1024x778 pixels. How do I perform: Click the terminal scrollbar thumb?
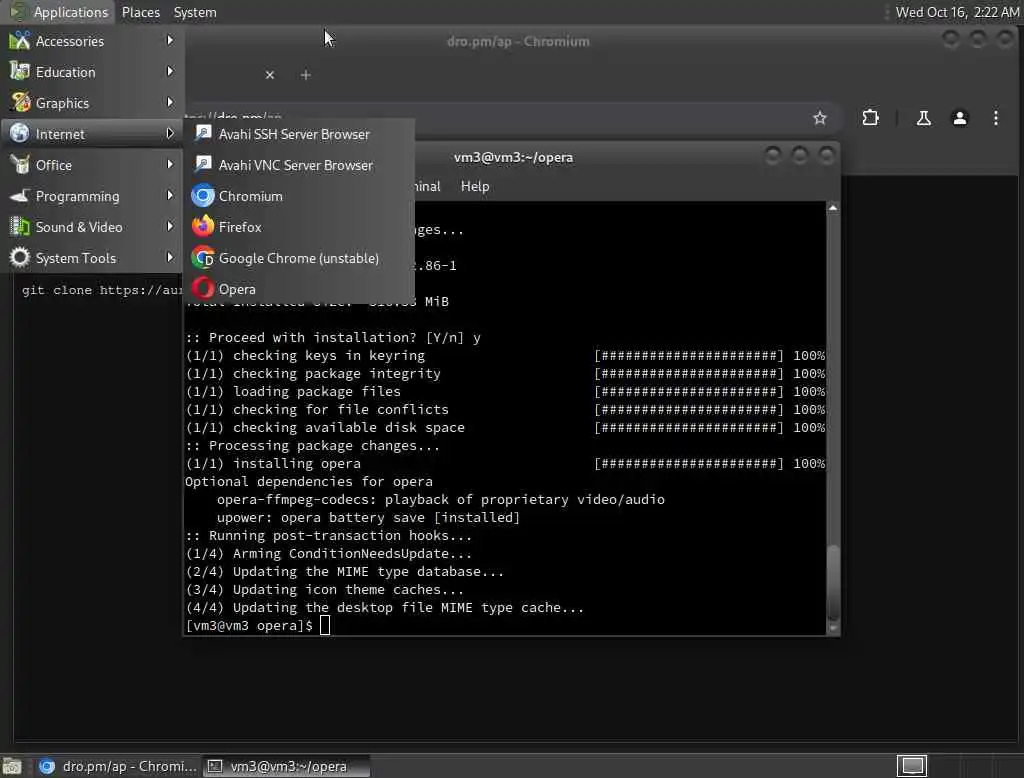click(833, 581)
